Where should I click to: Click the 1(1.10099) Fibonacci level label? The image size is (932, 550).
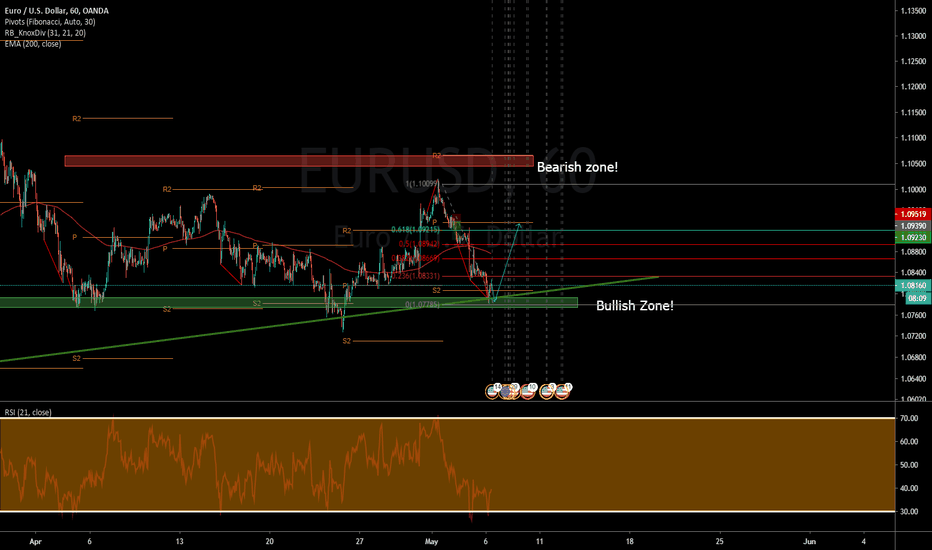[x=421, y=184]
